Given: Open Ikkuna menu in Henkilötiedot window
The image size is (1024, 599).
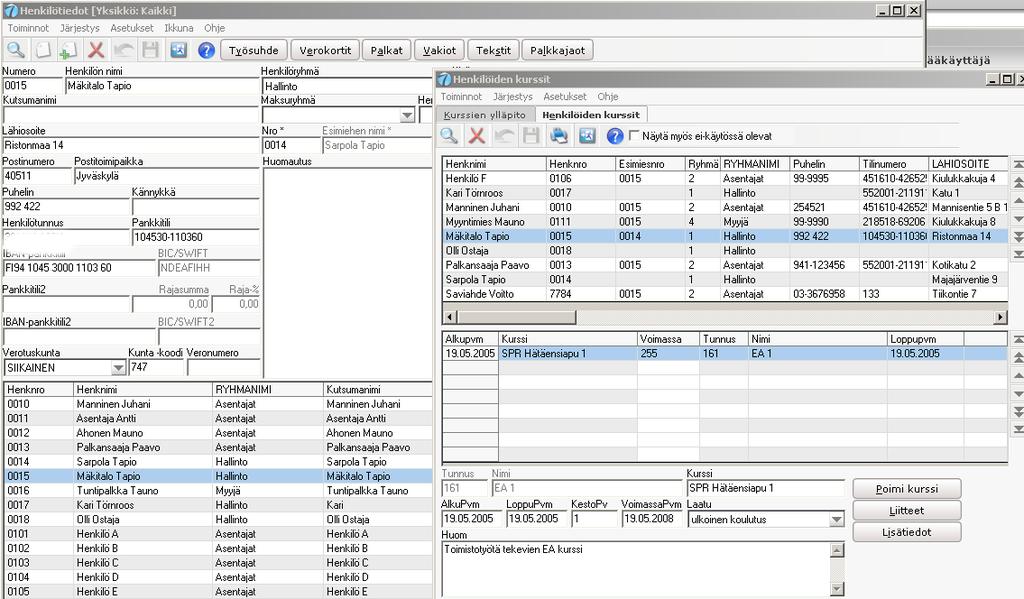Looking at the screenshot, I should click(179, 28).
